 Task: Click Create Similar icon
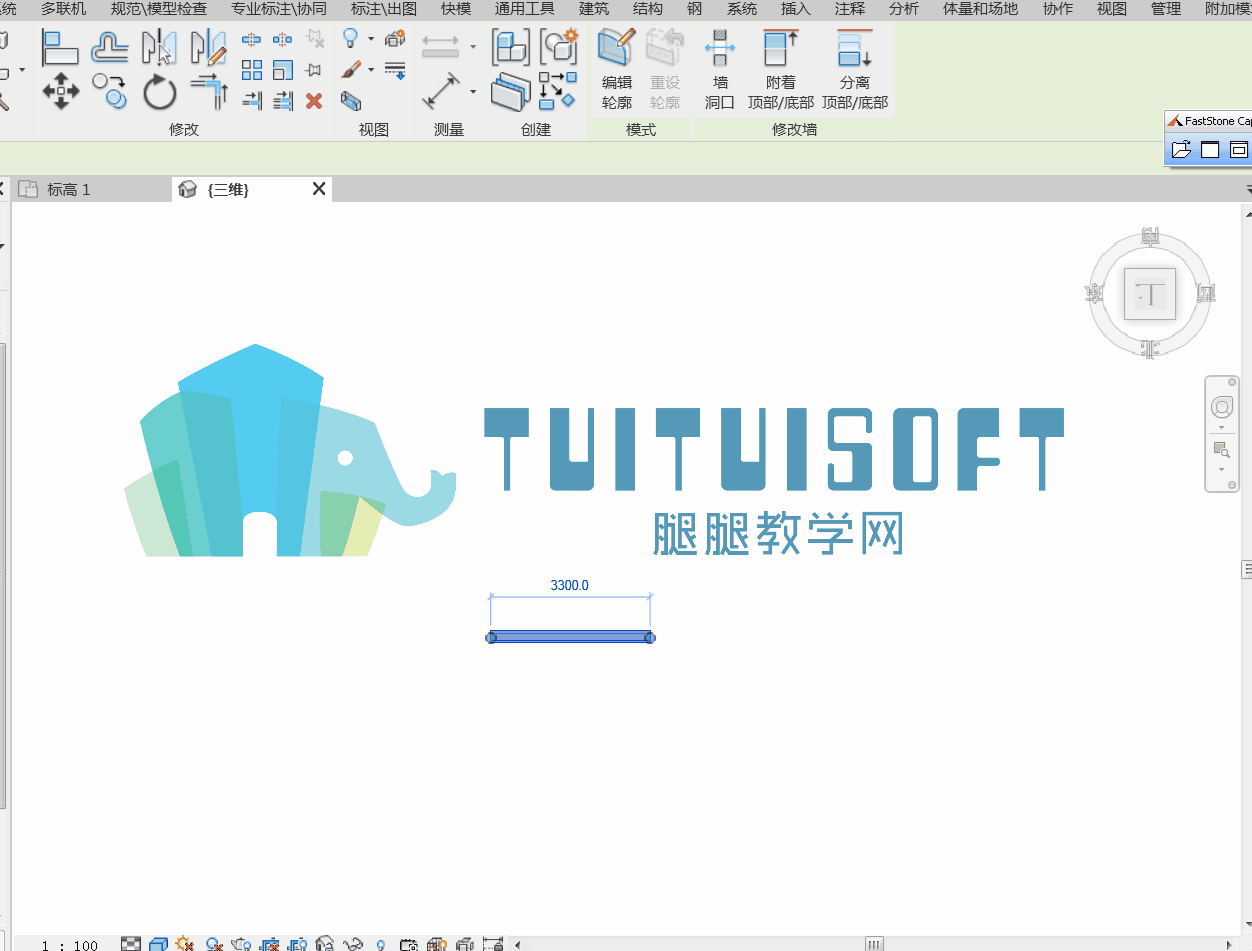pos(558,91)
